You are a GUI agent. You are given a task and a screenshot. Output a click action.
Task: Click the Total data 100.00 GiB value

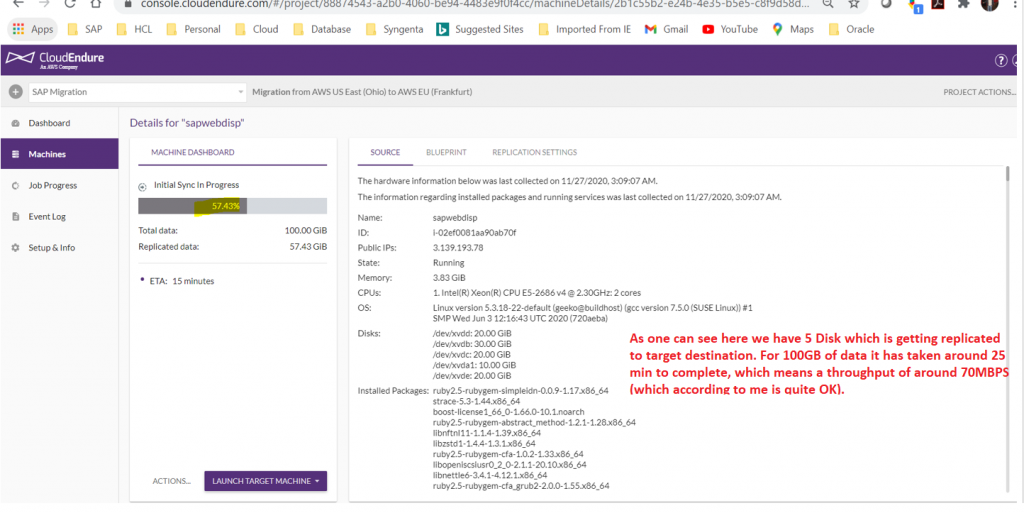[306, 230]
